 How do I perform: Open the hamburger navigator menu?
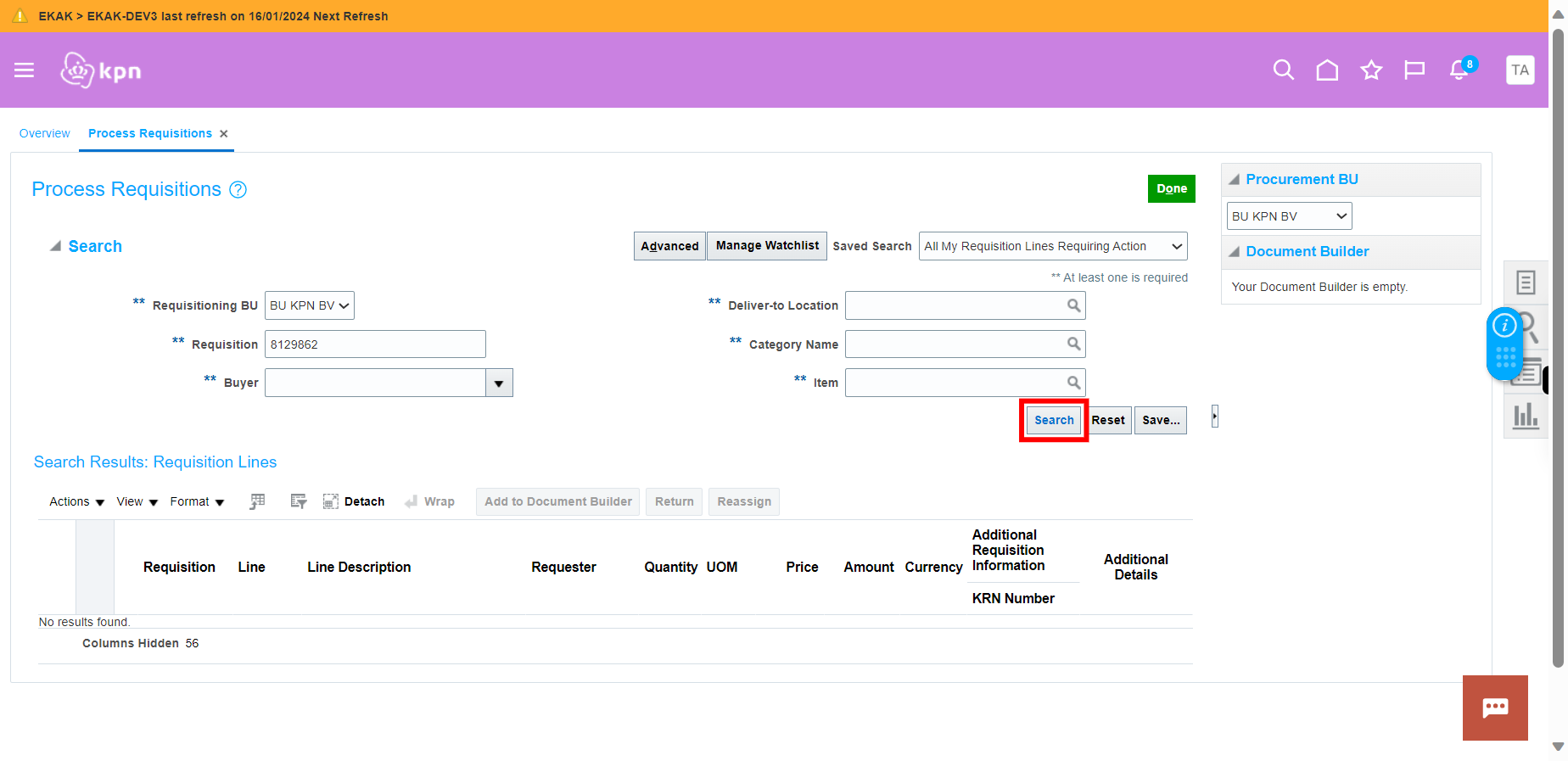[x=25, y=70]
